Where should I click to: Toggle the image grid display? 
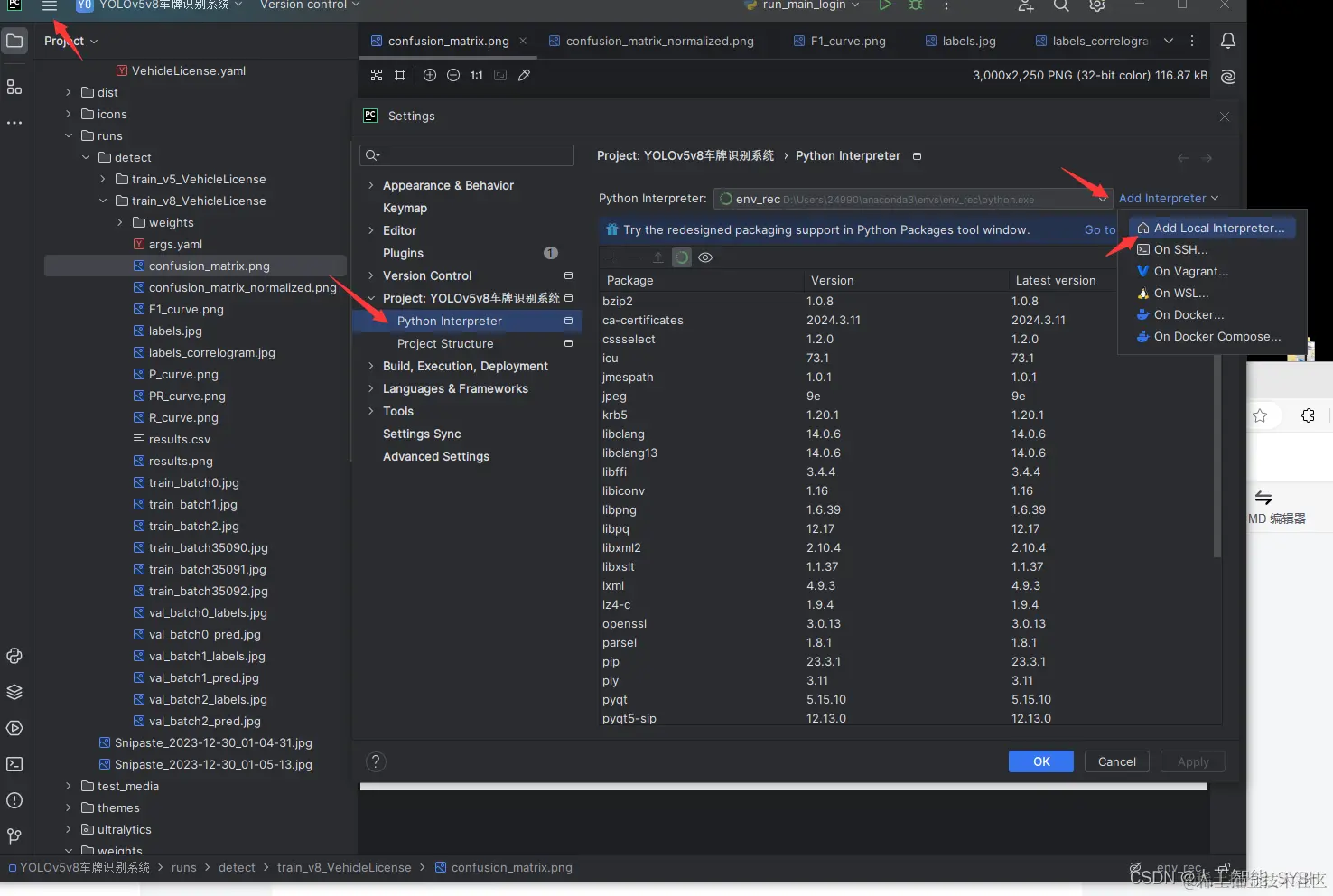(400, 75)
